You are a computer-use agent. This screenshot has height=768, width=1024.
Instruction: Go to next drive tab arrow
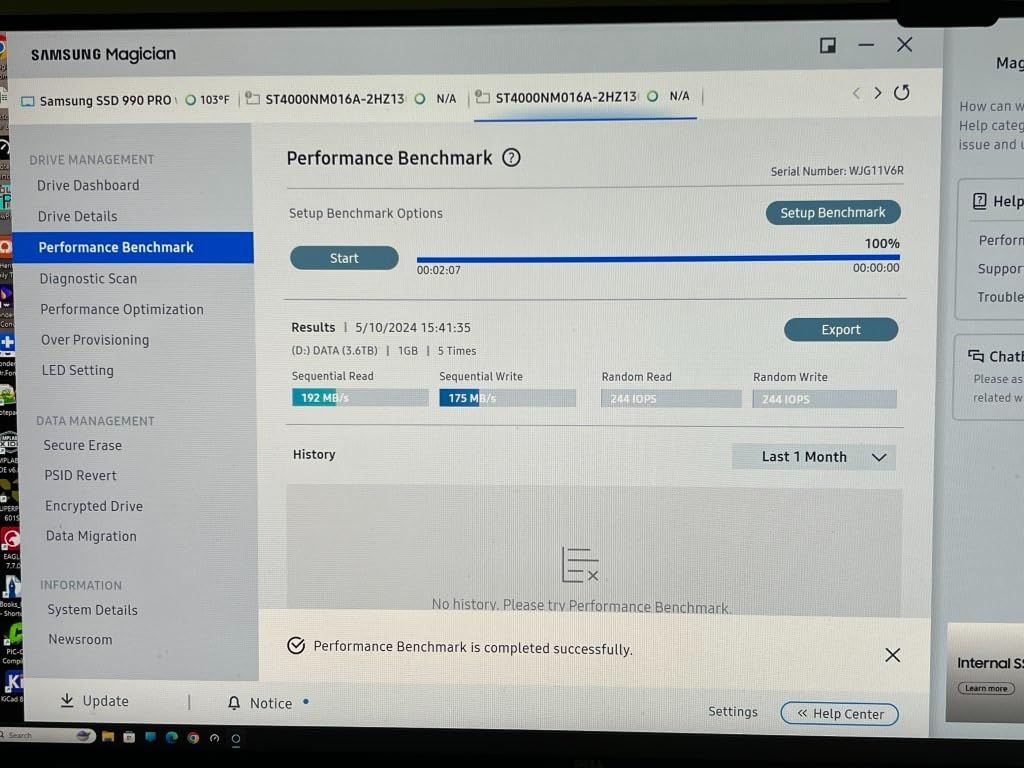pos(878,93)
